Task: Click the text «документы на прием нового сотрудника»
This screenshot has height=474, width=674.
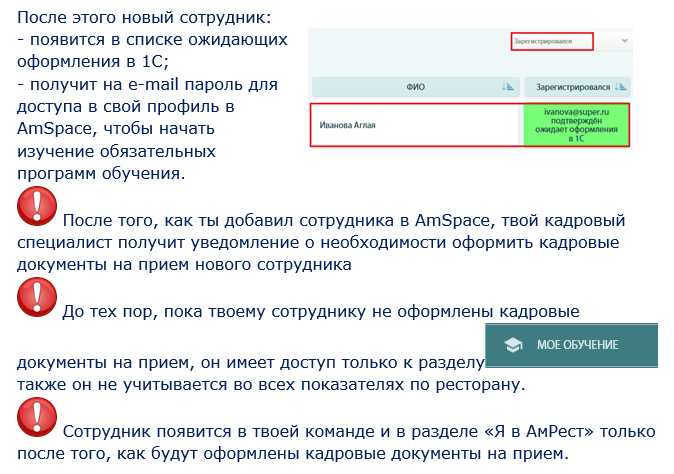Action: point(184,264)
